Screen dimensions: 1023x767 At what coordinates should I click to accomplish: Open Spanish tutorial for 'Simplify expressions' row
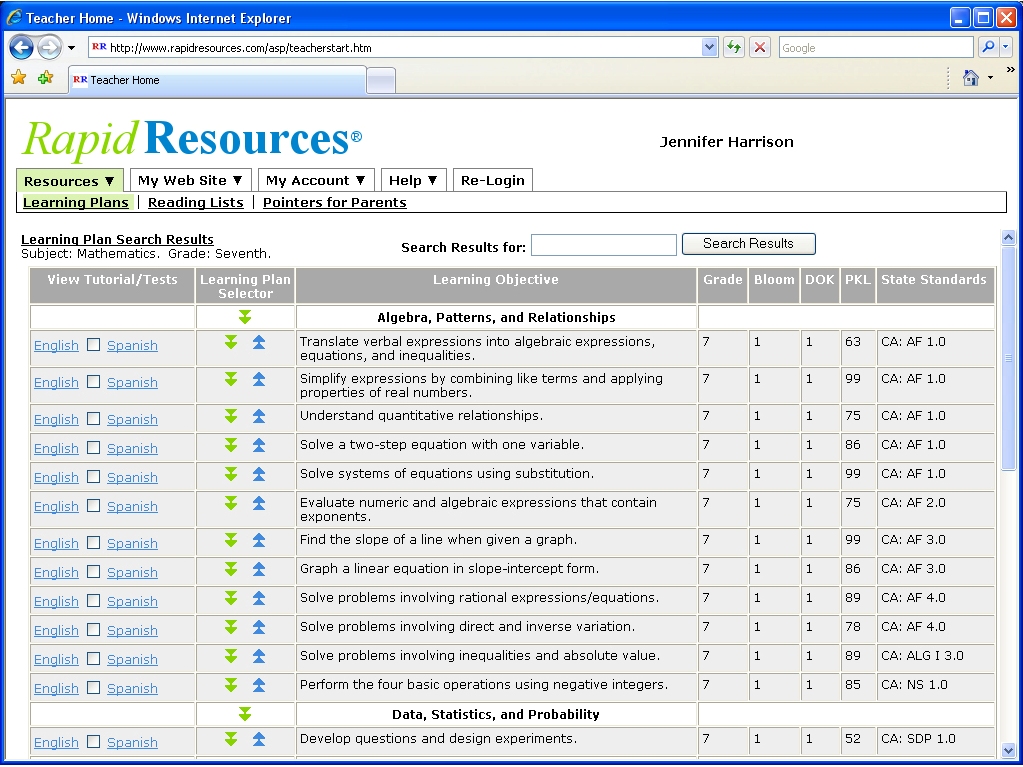[132, 383]
